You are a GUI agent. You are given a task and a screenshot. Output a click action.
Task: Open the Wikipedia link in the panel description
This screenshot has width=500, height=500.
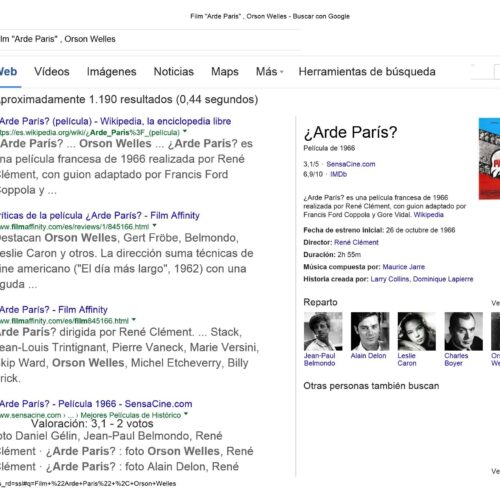click(x=428, y=215)
